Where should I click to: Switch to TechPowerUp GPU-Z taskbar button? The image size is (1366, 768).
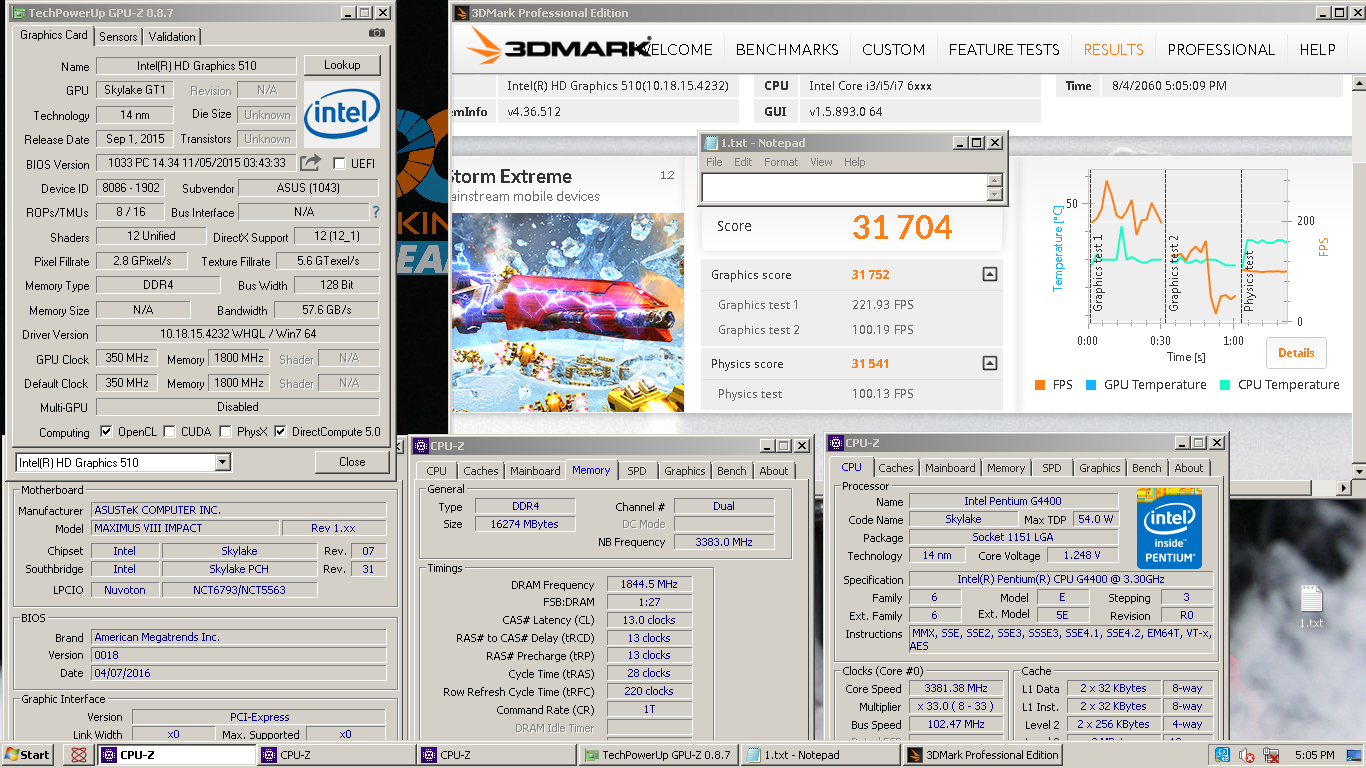658,755
